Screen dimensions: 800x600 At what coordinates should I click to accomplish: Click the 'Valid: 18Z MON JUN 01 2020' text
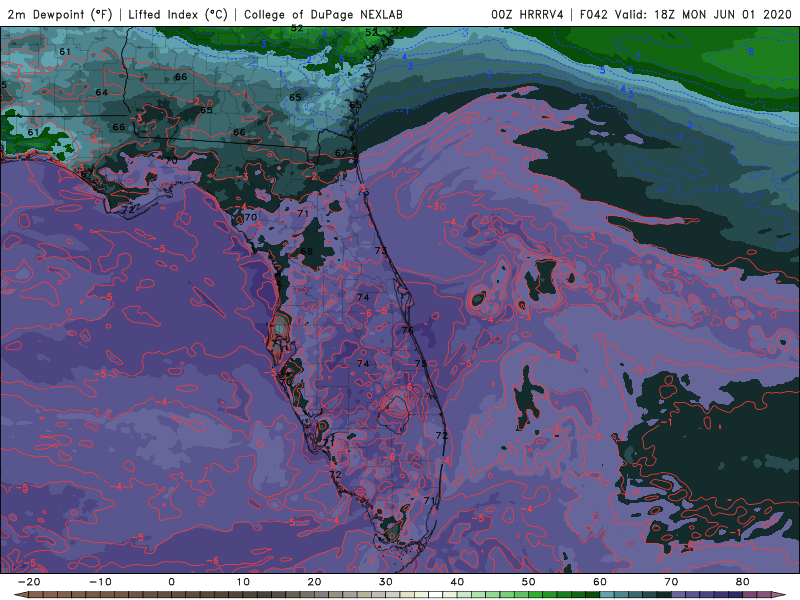pos(703,15)
